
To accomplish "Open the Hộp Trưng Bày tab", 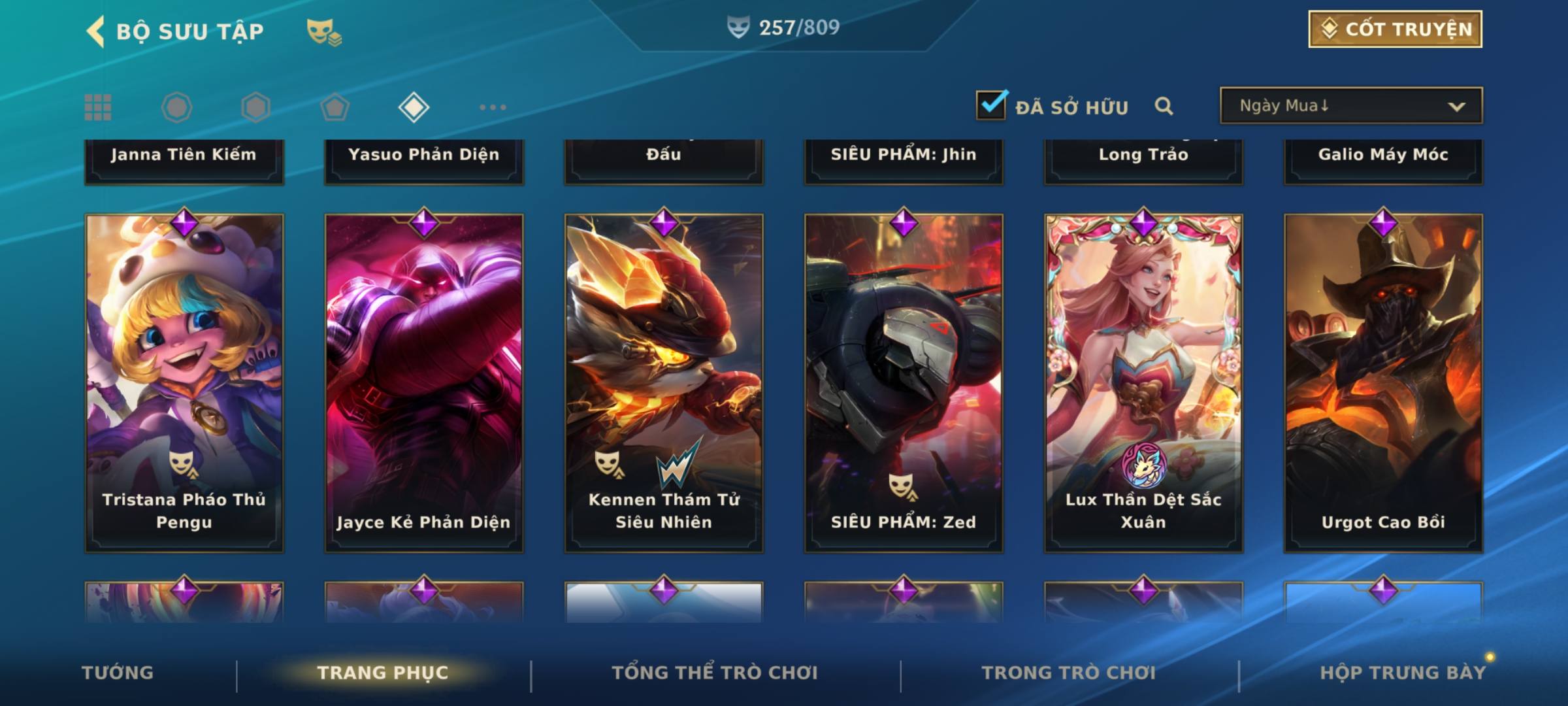I will click(1403, 673).
